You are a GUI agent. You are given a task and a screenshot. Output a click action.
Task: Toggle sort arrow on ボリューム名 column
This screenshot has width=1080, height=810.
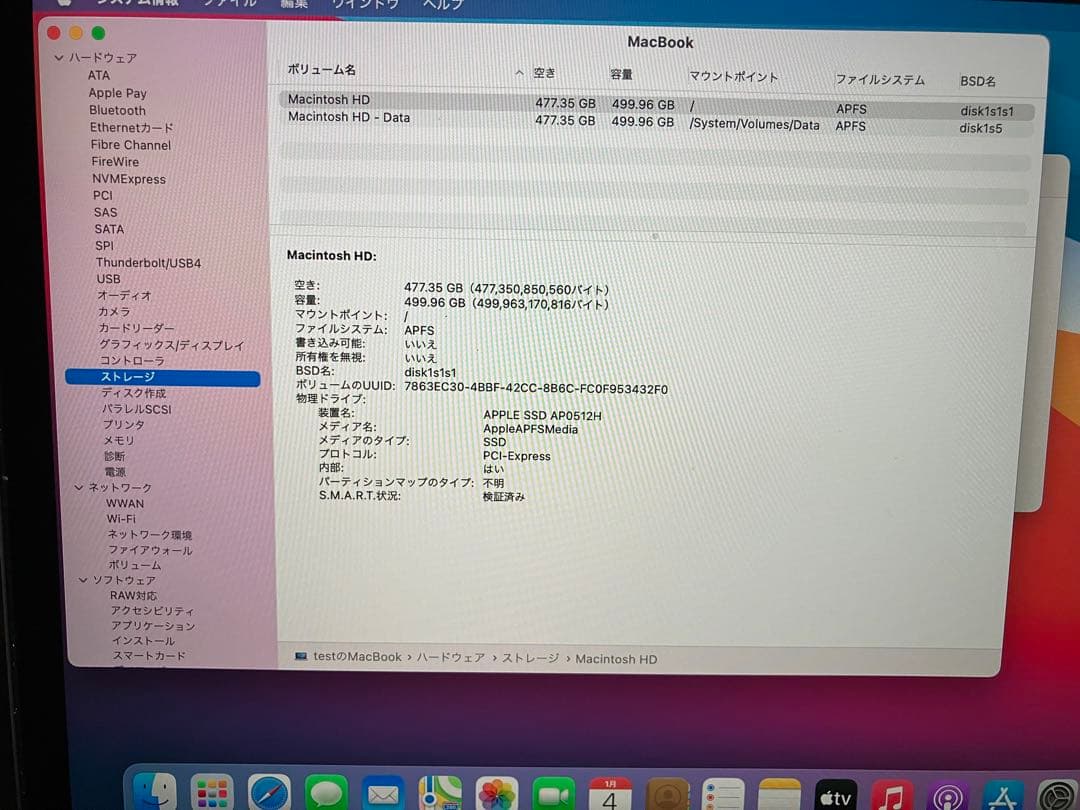(x=519, y=72)
